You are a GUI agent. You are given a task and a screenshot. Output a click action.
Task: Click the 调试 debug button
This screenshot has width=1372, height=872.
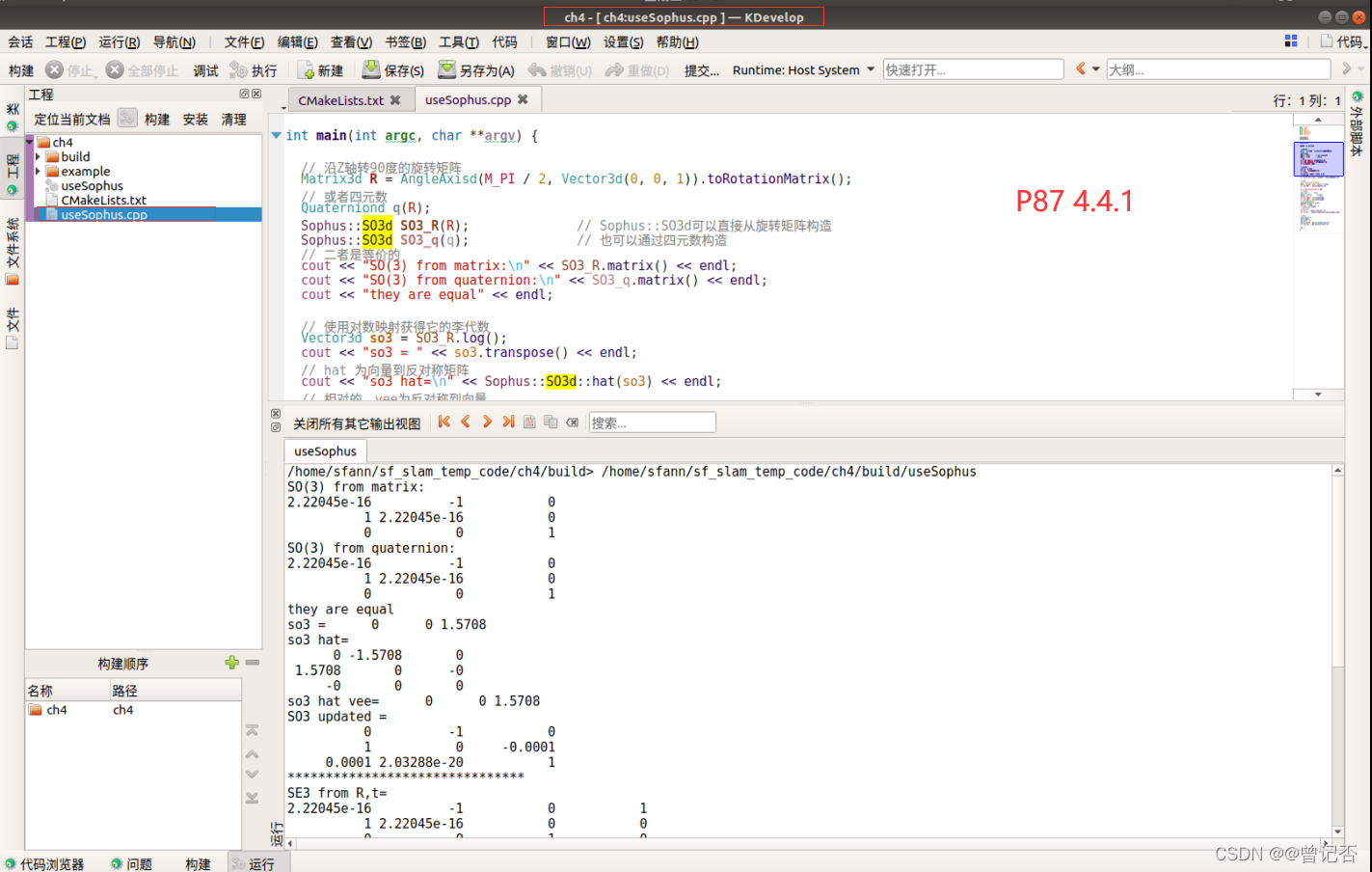tap(205, 70)
